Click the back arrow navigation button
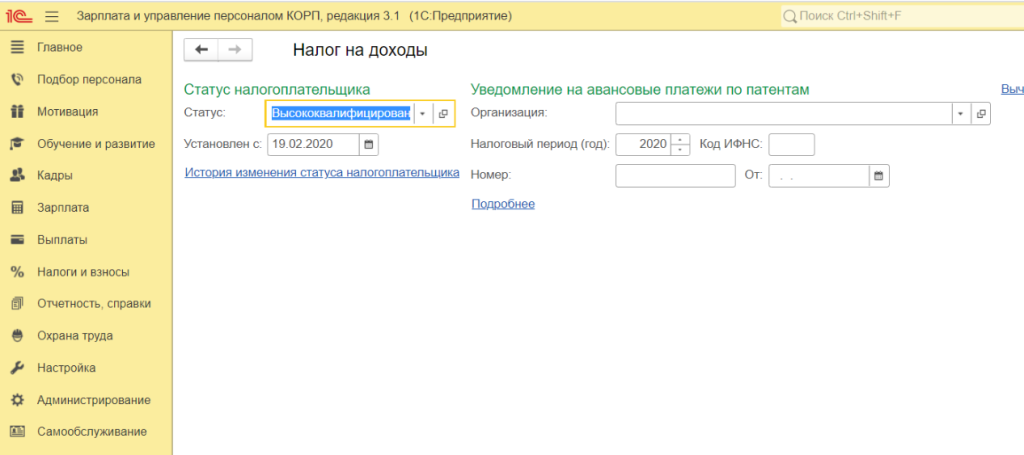The image size is (1024, 455). coord(202,50)
